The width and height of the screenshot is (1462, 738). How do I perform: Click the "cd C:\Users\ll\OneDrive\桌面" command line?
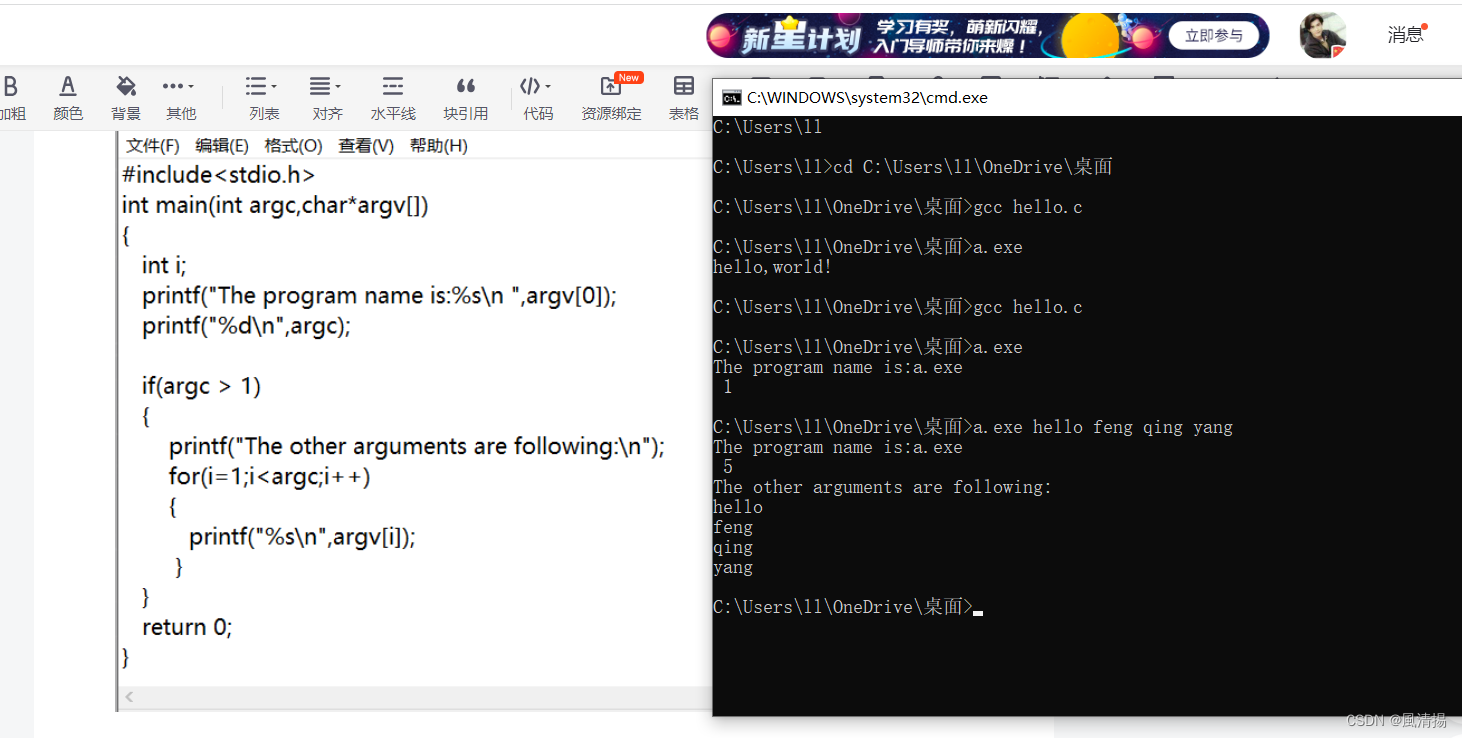click(x=913, y=167)
